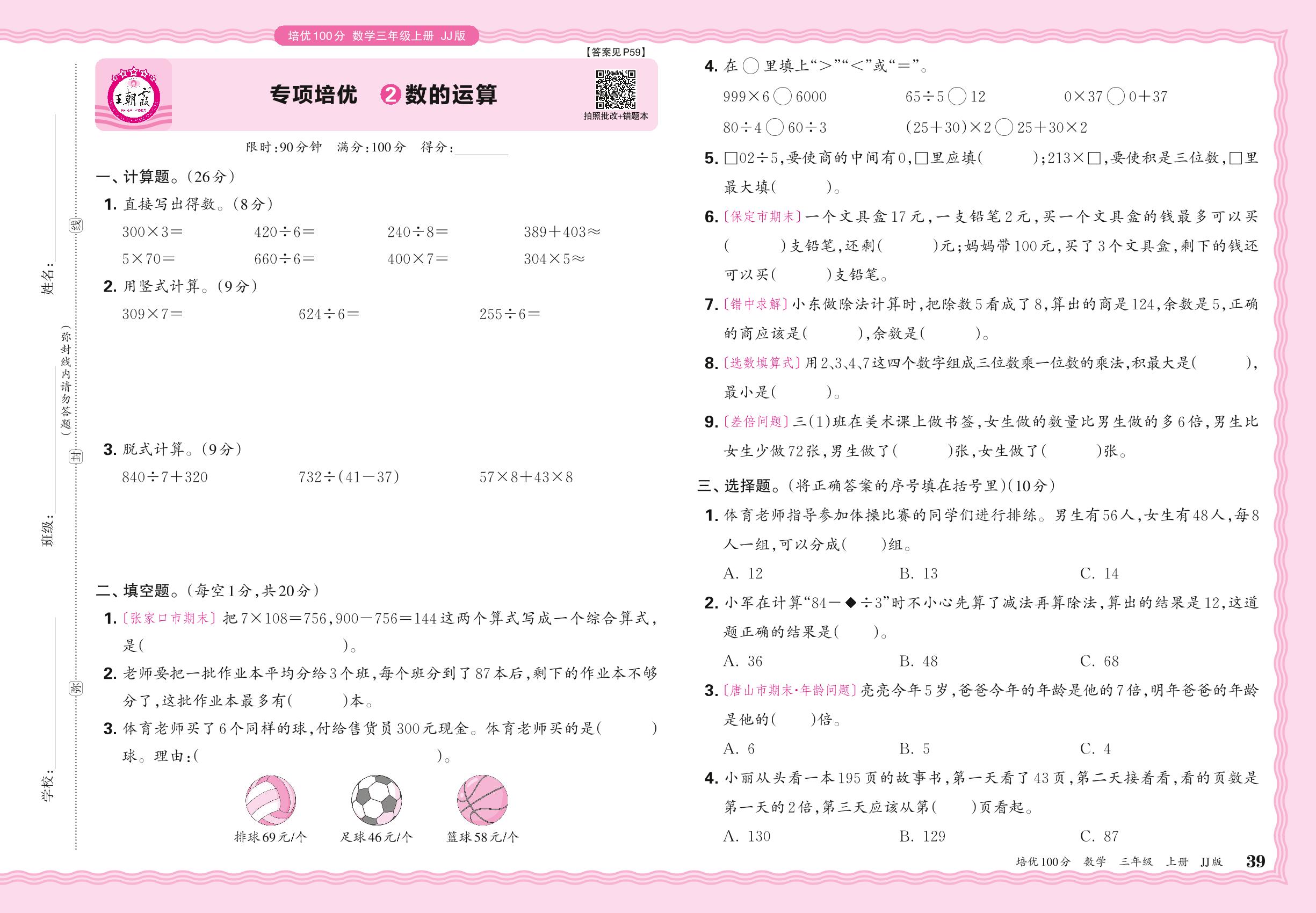This screenshot has width=1316, height=913.
Task: Click the QR code image
Action: tap(616, 90)
